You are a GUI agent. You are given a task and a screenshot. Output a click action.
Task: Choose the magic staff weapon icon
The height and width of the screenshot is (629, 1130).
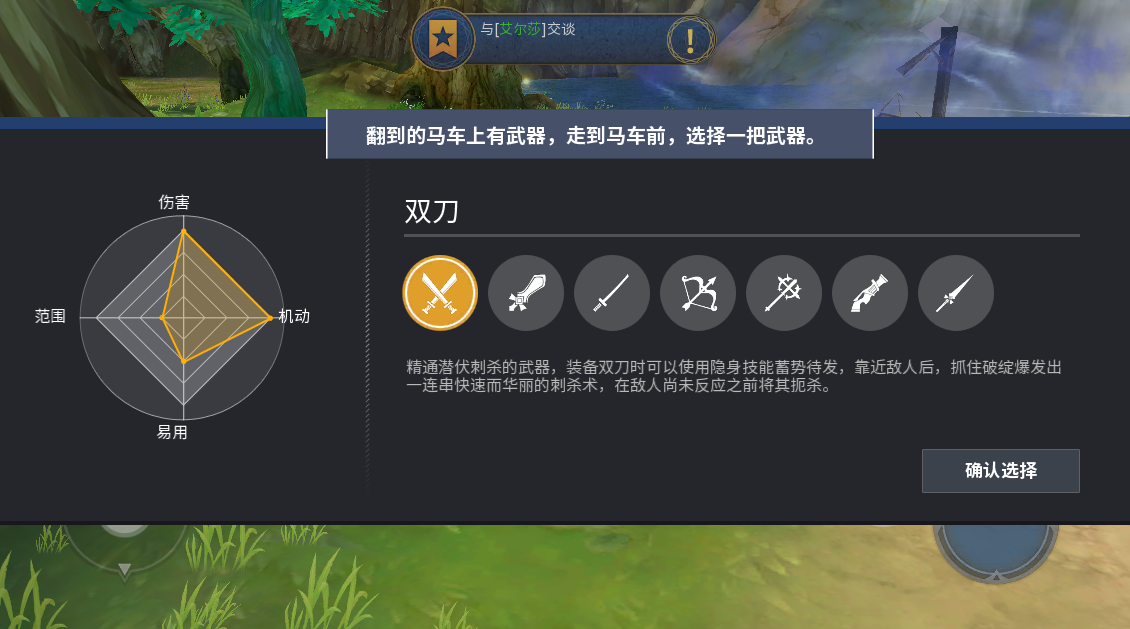pos(784,293)
